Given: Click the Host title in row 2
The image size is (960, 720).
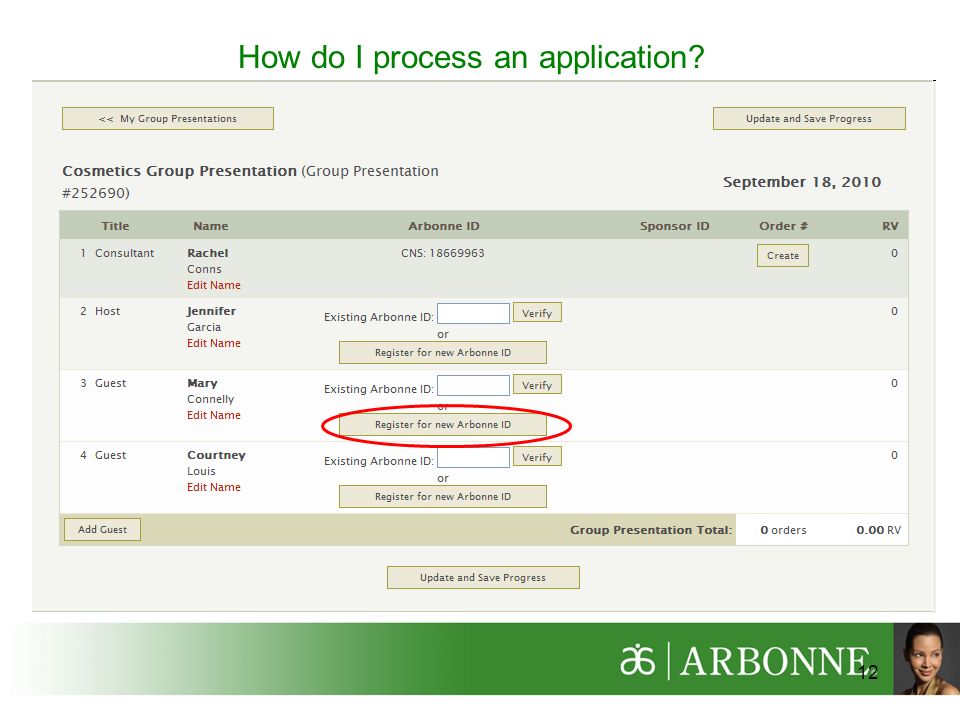Looking at the screenshot, I should (107, 311).
